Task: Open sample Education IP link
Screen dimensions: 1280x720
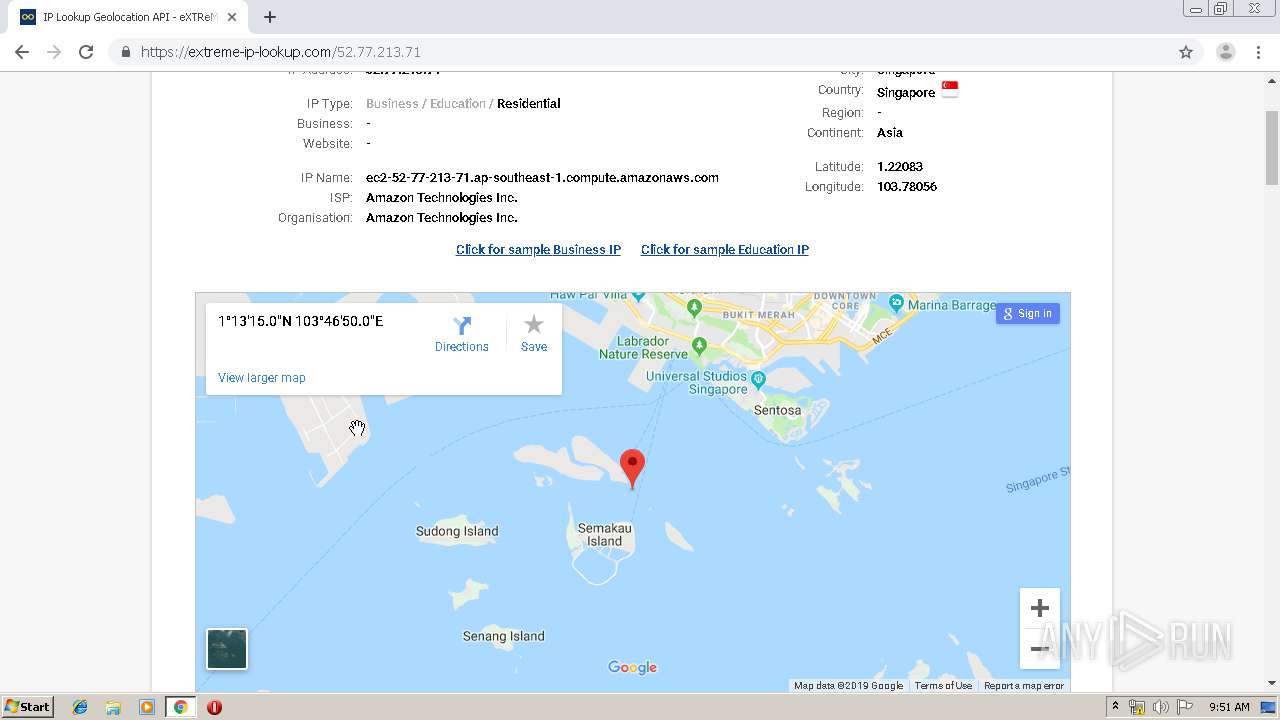Action: coord(725,250)
